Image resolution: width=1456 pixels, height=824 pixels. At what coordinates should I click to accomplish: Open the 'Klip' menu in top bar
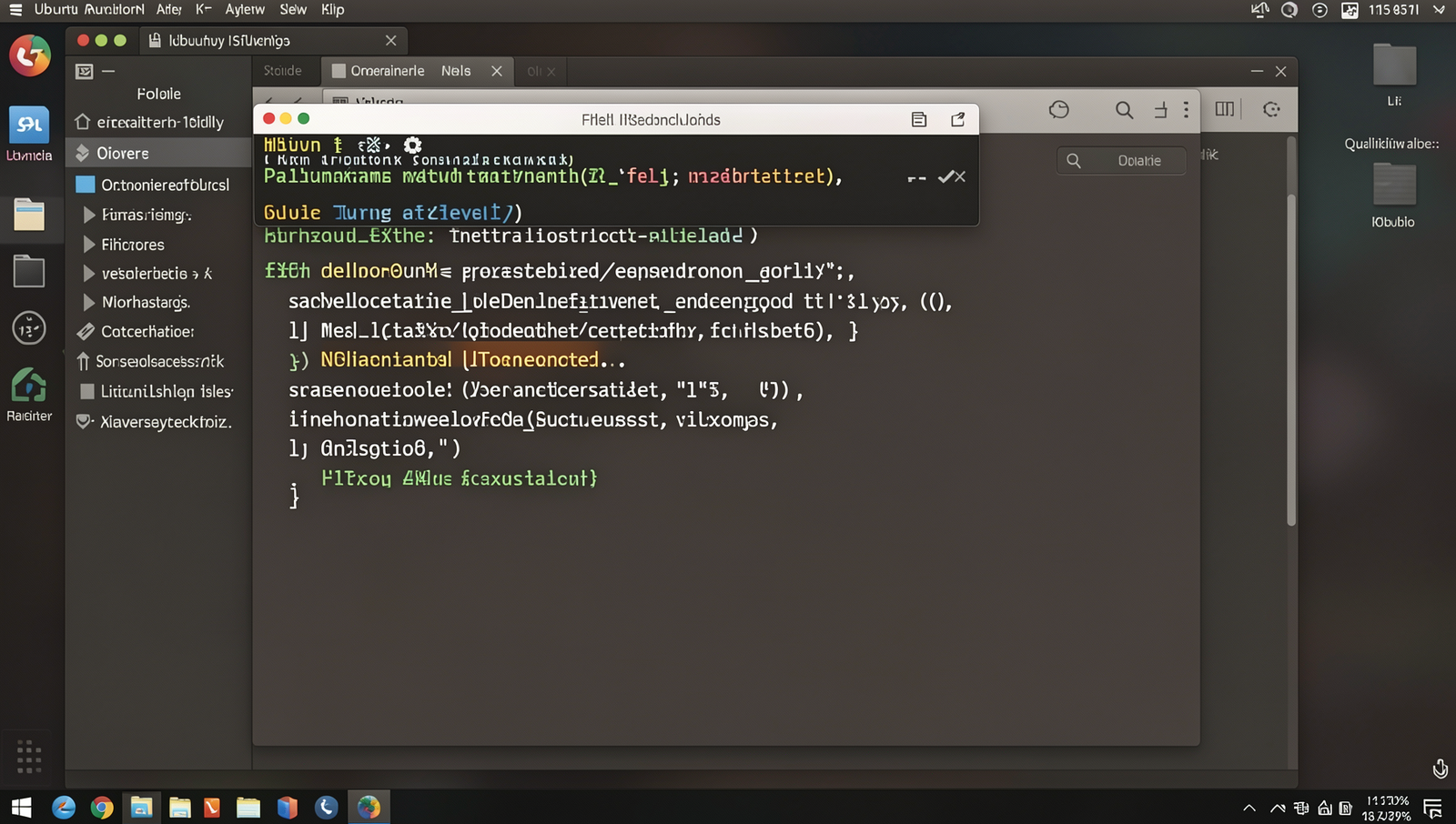333,10
